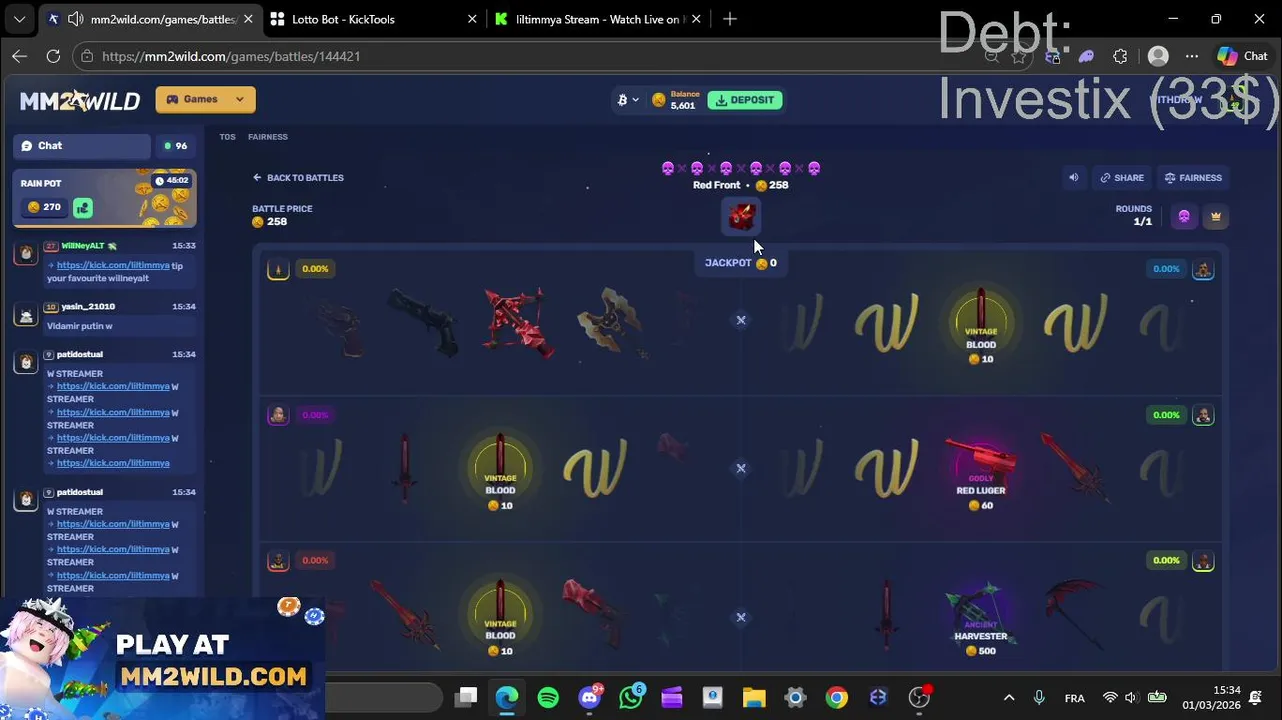The height and width of the screenshot is (720, 1282).
Task: Click right player avatar in third row
Action: [1203, 561]
